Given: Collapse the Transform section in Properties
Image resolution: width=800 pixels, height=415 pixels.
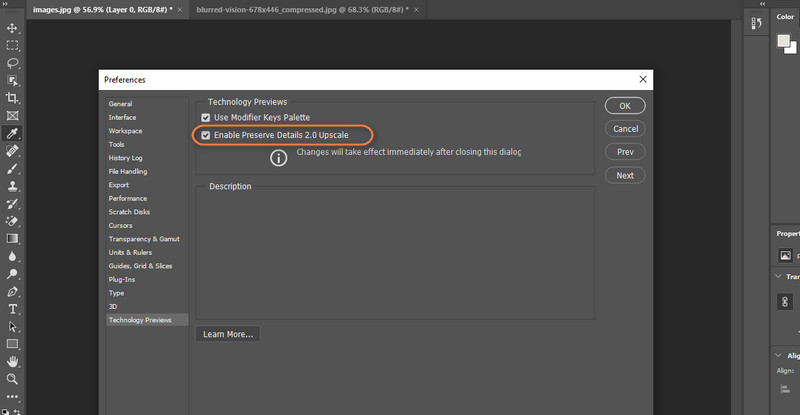Looking at the screenshot, I should coord(780,276).
